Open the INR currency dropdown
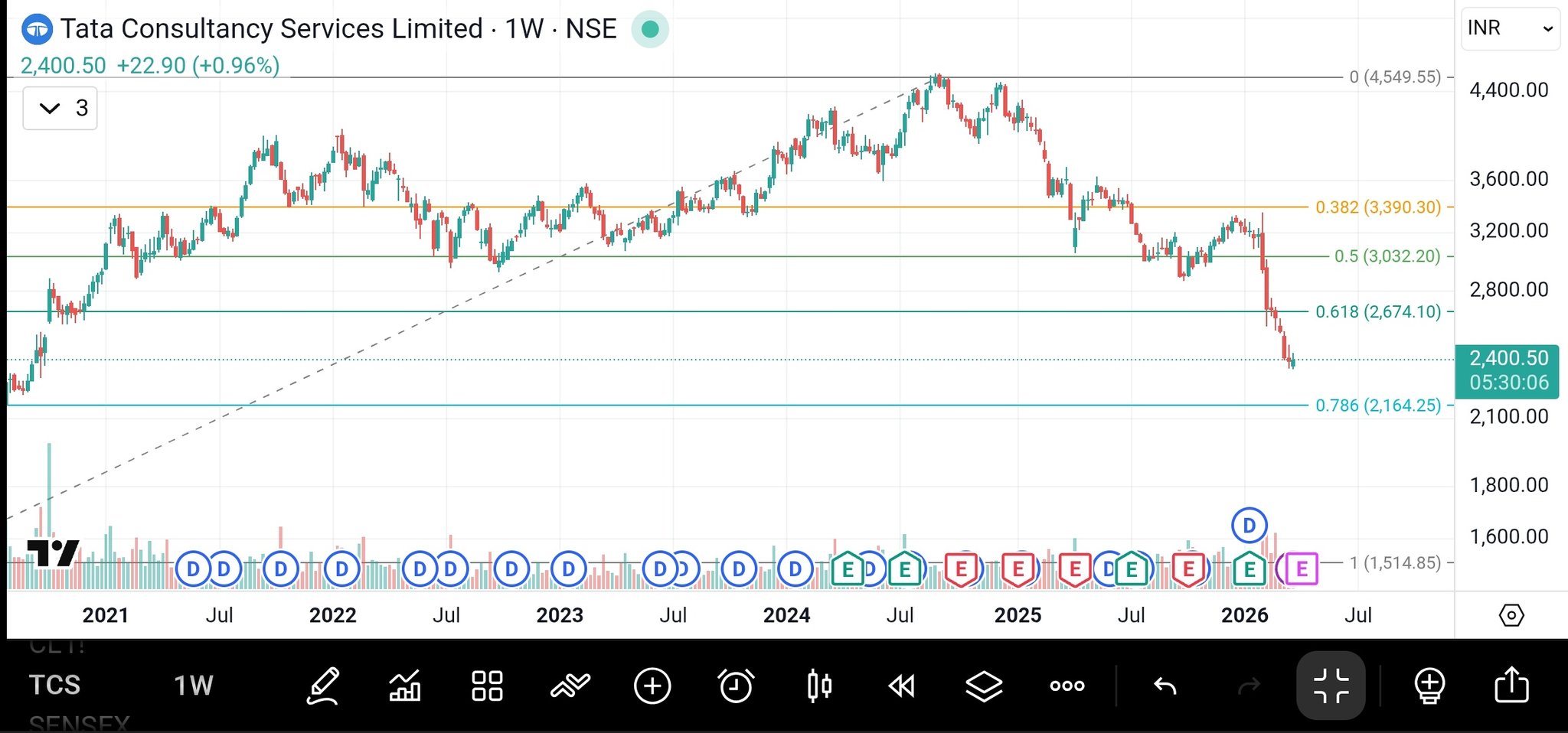The height and width of the screenshot is (733, 1568). pyautogui.click(x=1510, y=28)
